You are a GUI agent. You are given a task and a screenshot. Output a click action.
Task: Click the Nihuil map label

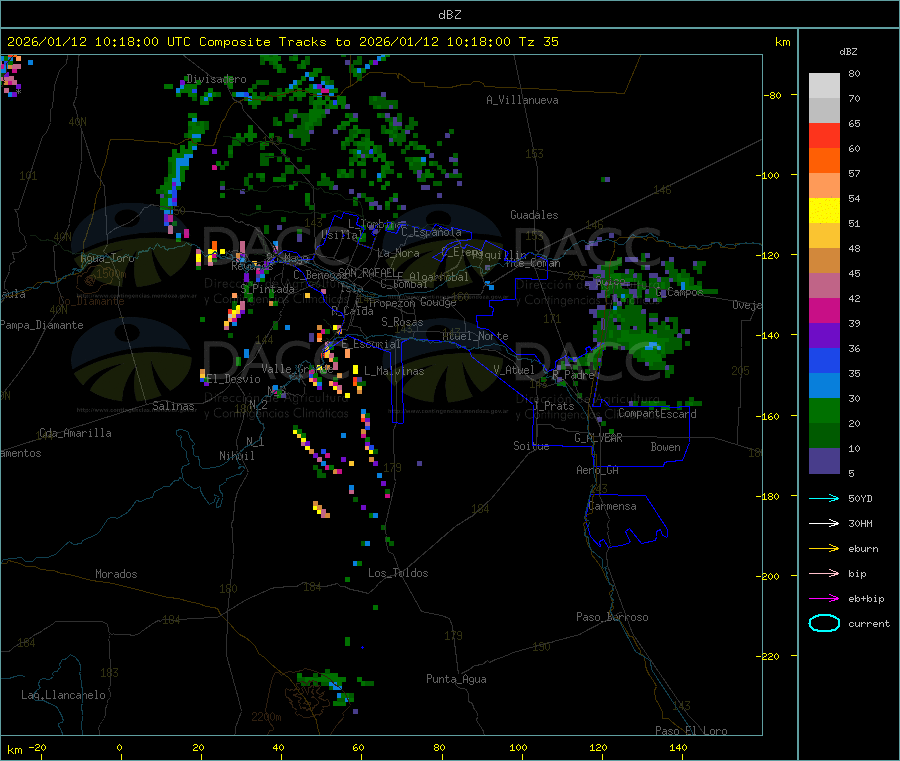(236, 456)
